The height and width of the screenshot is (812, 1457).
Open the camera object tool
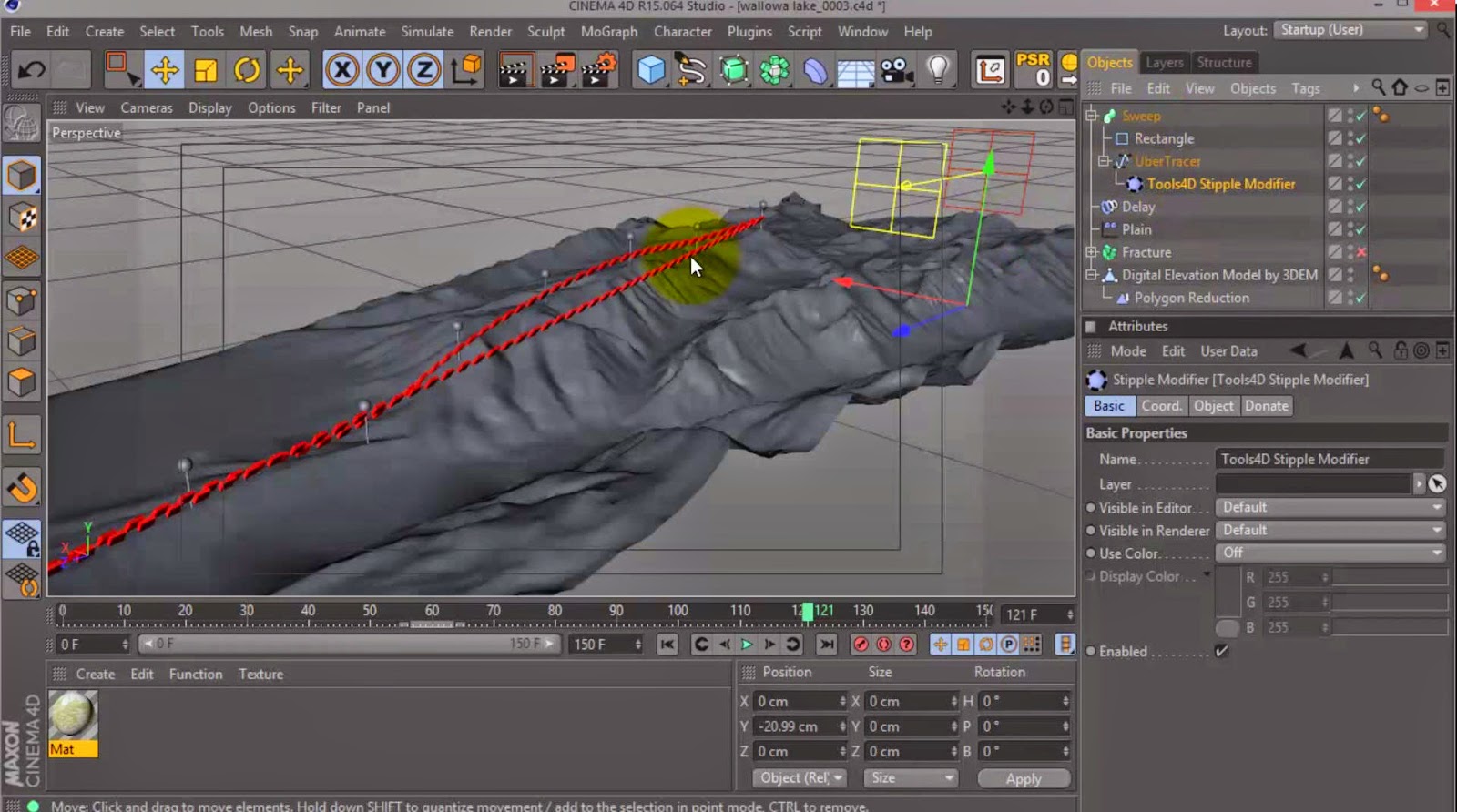[x=897, y=70]
